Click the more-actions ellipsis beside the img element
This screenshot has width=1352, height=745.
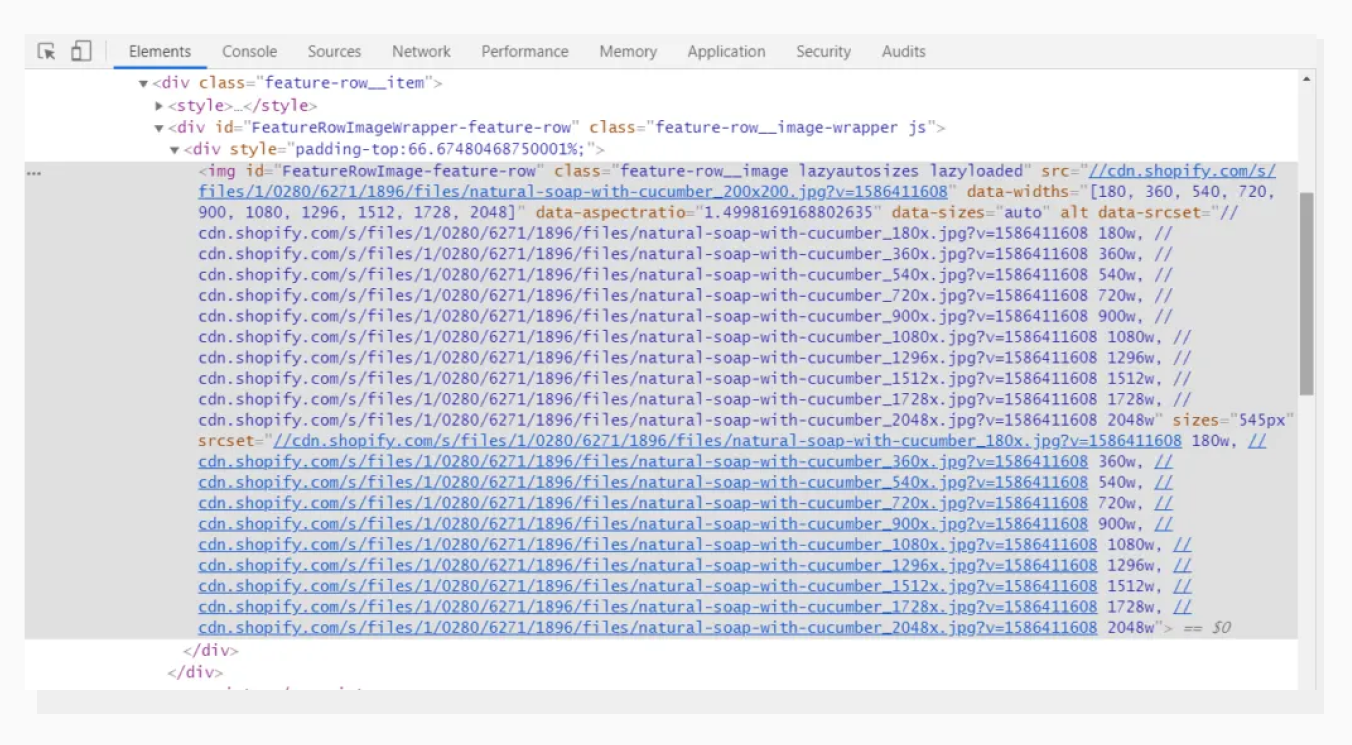click(x=34, y=172)
